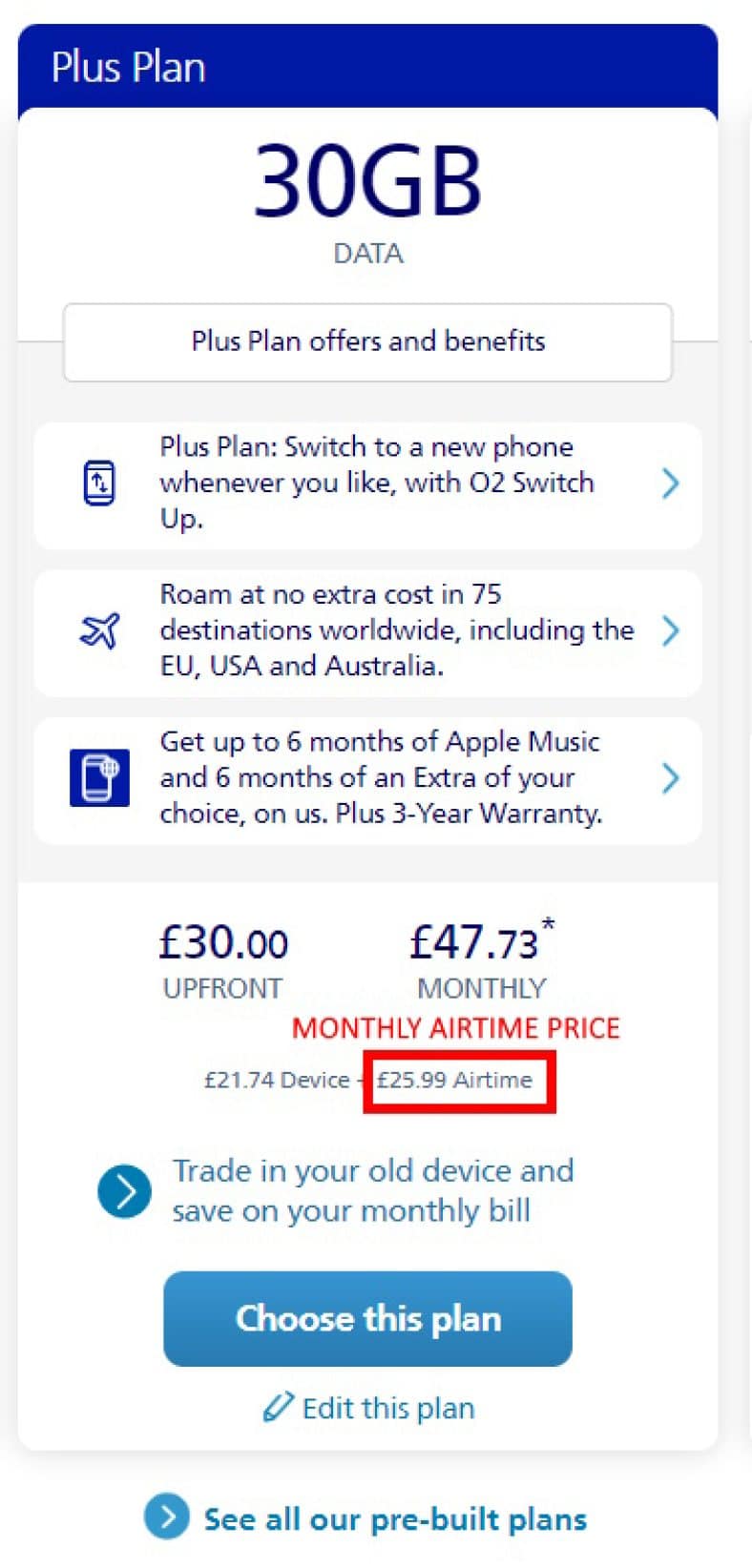Click the Plus Plan header banner

click(367, 67)
